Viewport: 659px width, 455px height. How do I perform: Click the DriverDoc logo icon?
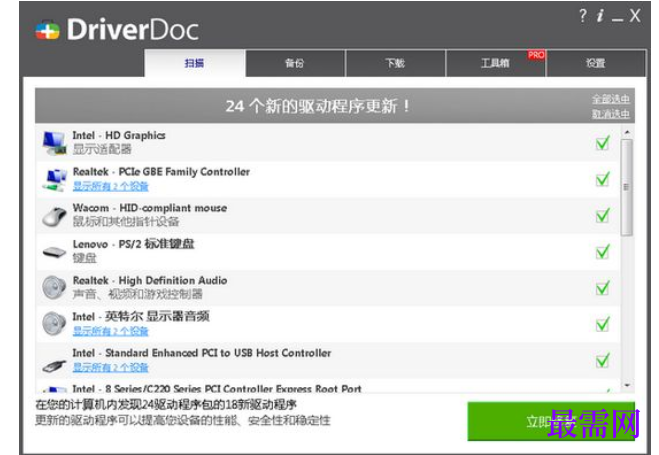click(47, 30)
